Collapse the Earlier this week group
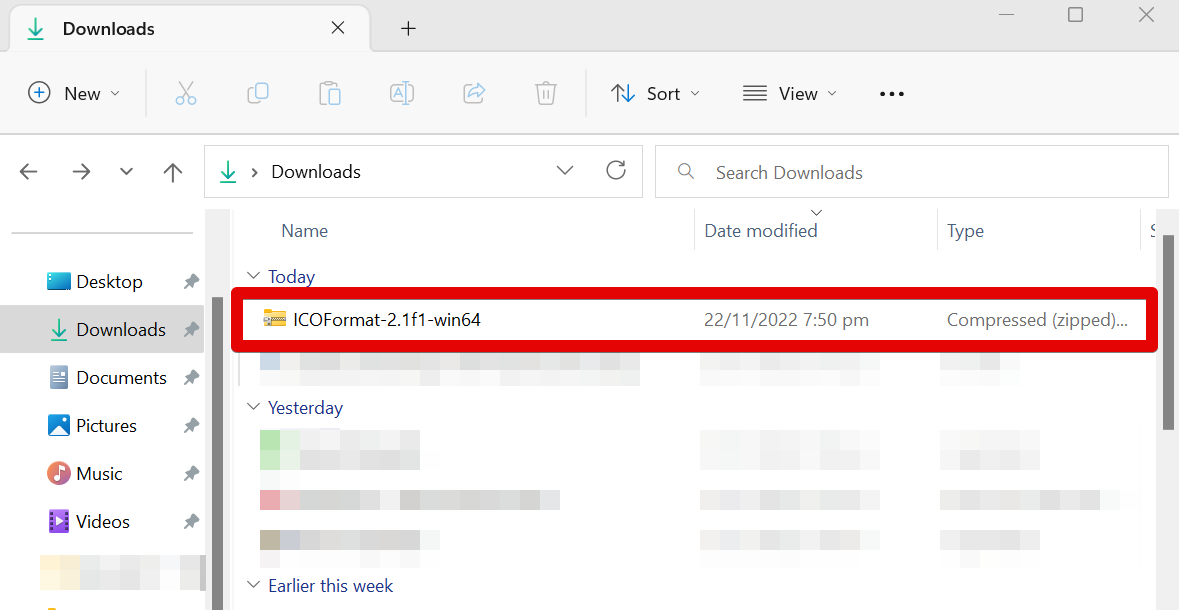Viewport: 1179px width, 610px height. pos(254,585)
